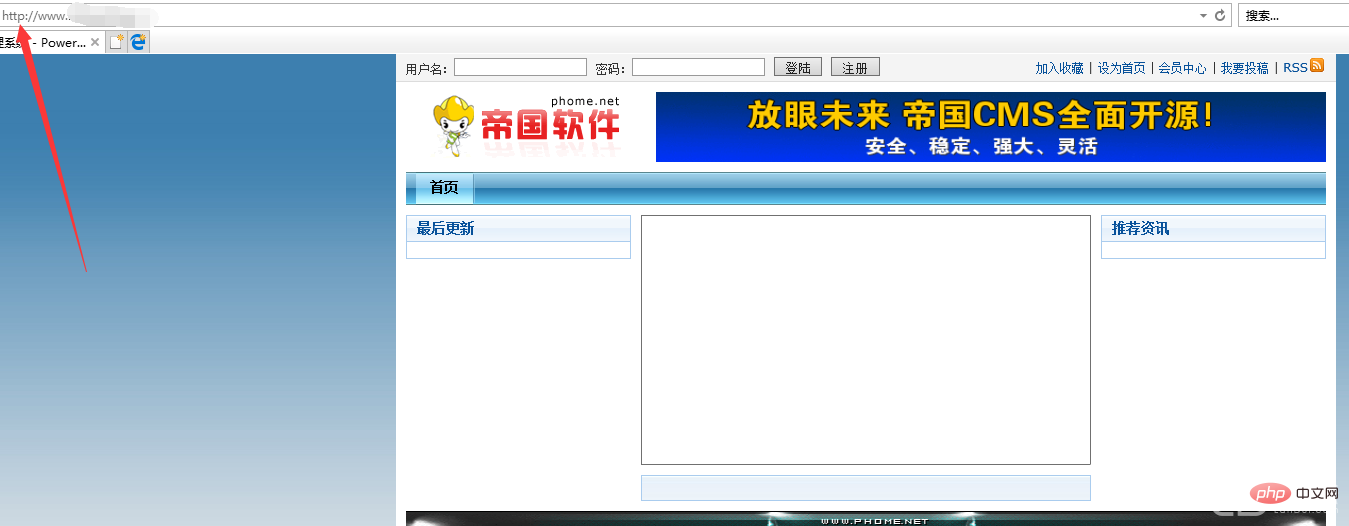Click the orange RSS feed icon
Viewport: 1349px width, 526px height.
pos(1317,66)
